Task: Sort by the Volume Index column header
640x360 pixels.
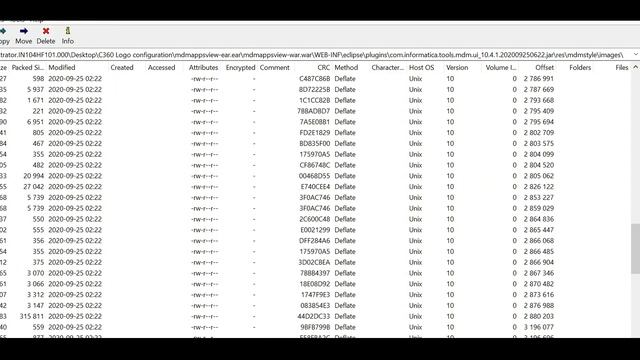Action: click(501, 67)
